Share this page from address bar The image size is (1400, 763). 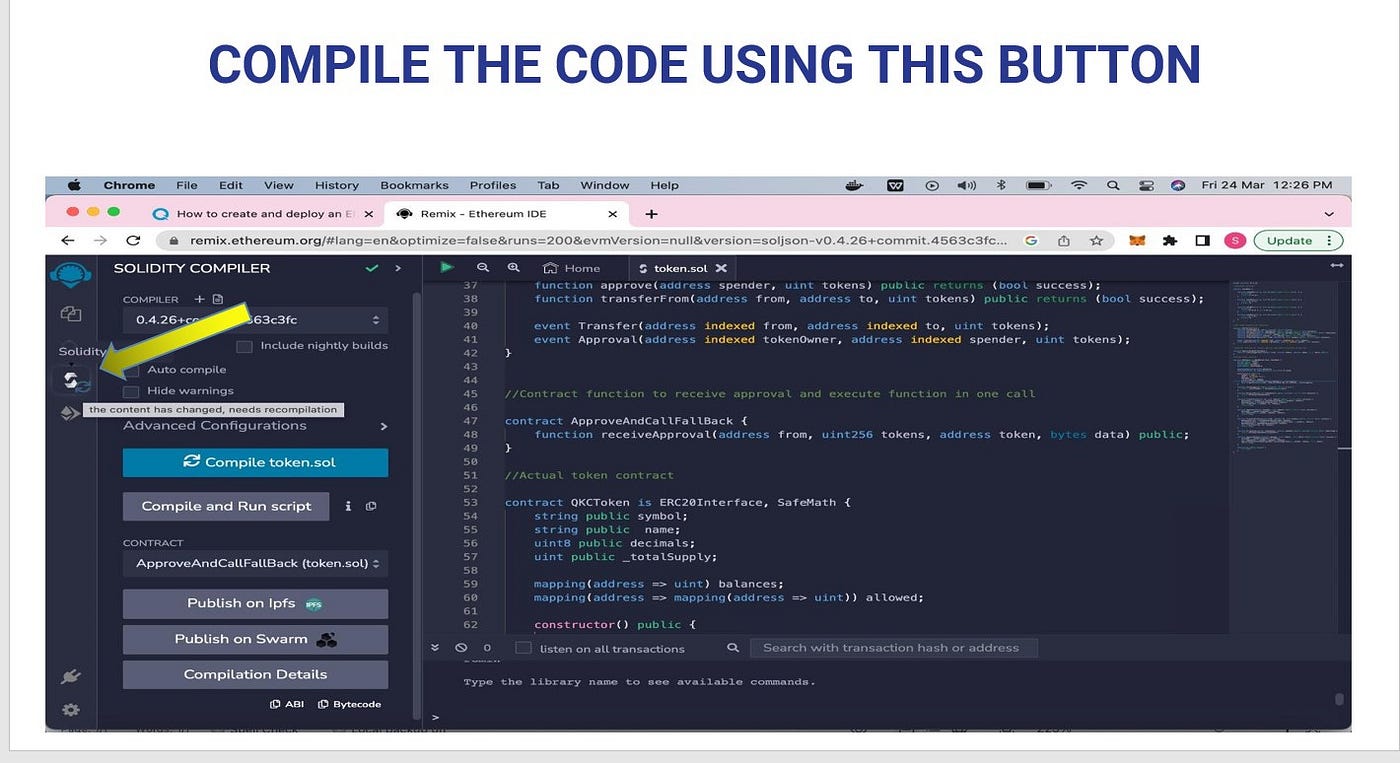click(x=1063, y=240)
